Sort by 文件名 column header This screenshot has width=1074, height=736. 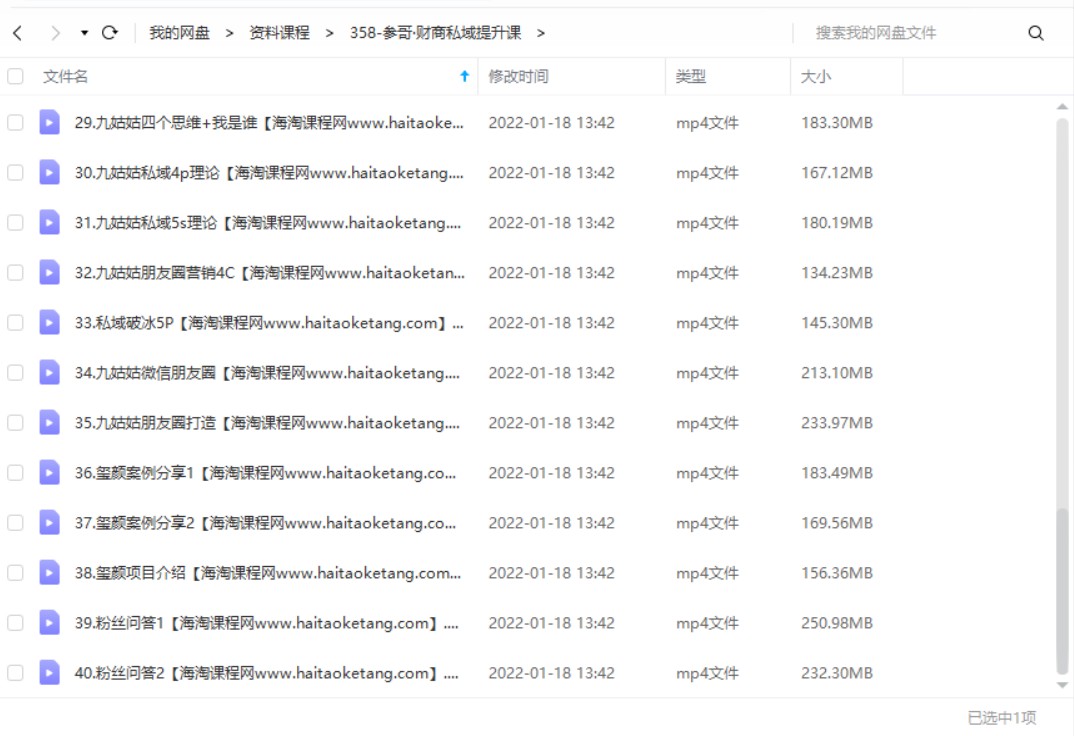(x=66, y=76)
